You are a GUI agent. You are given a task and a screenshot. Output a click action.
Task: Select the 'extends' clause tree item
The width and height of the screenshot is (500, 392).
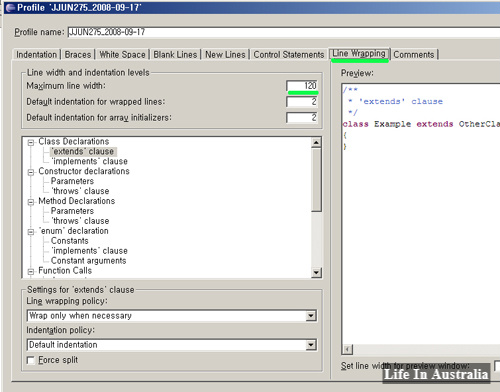tap(83, 151)
